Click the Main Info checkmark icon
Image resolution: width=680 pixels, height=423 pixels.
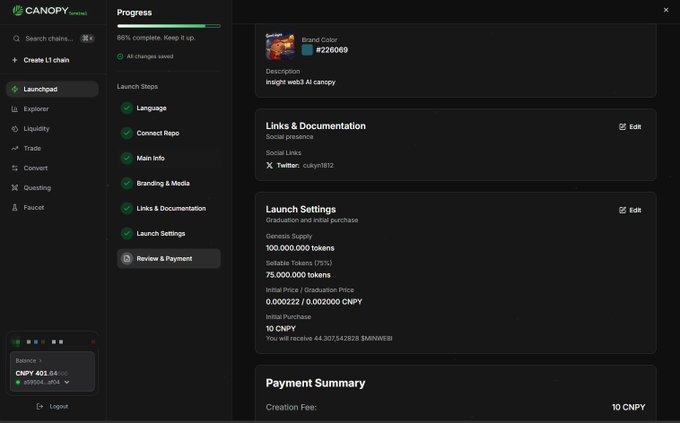127,158
